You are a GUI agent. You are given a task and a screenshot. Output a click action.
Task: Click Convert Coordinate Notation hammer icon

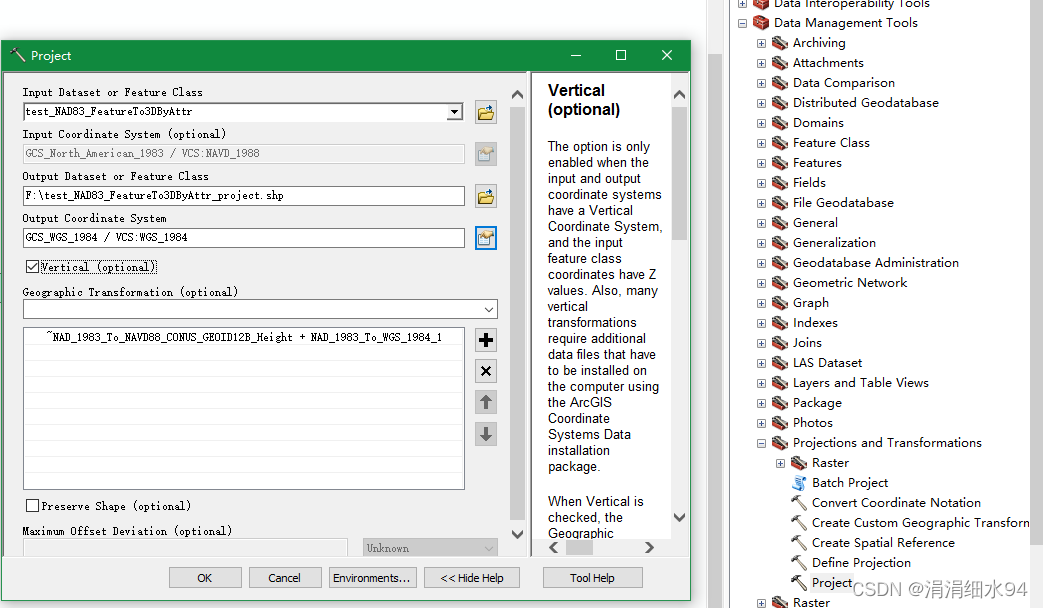tap(799, 503)
